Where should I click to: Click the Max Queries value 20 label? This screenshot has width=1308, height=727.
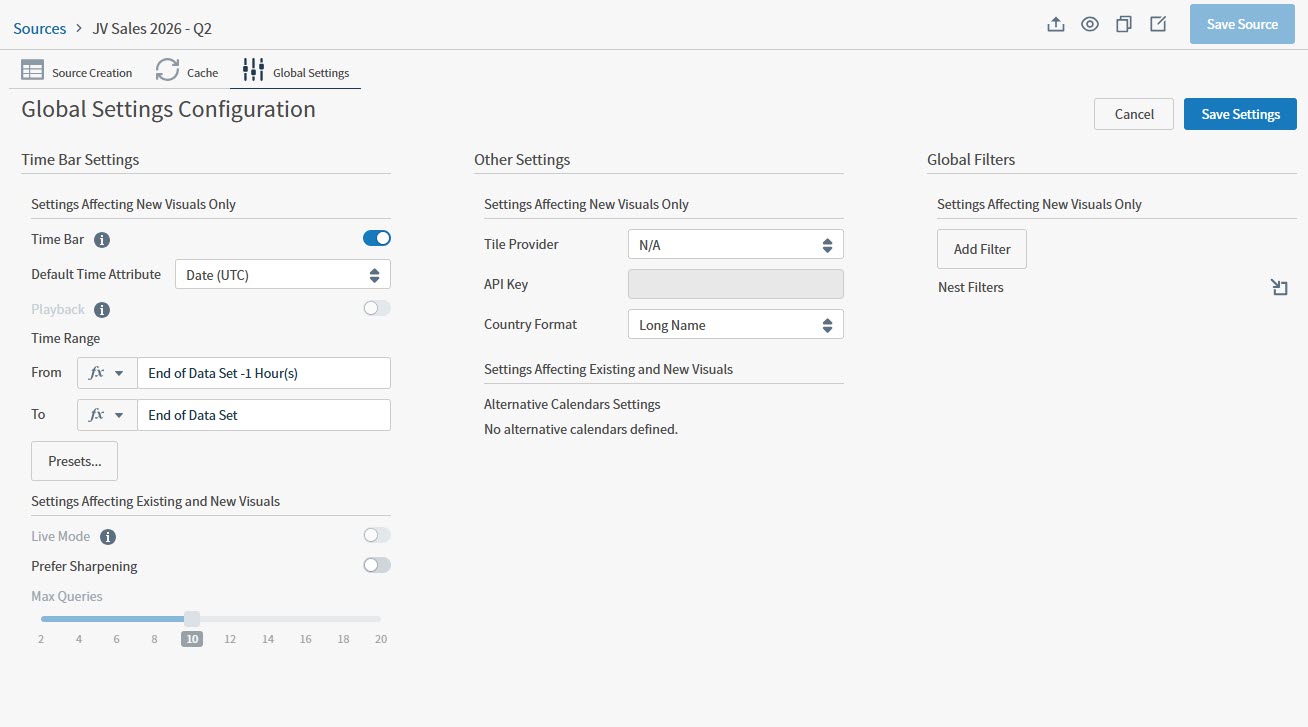click(381, 639)
